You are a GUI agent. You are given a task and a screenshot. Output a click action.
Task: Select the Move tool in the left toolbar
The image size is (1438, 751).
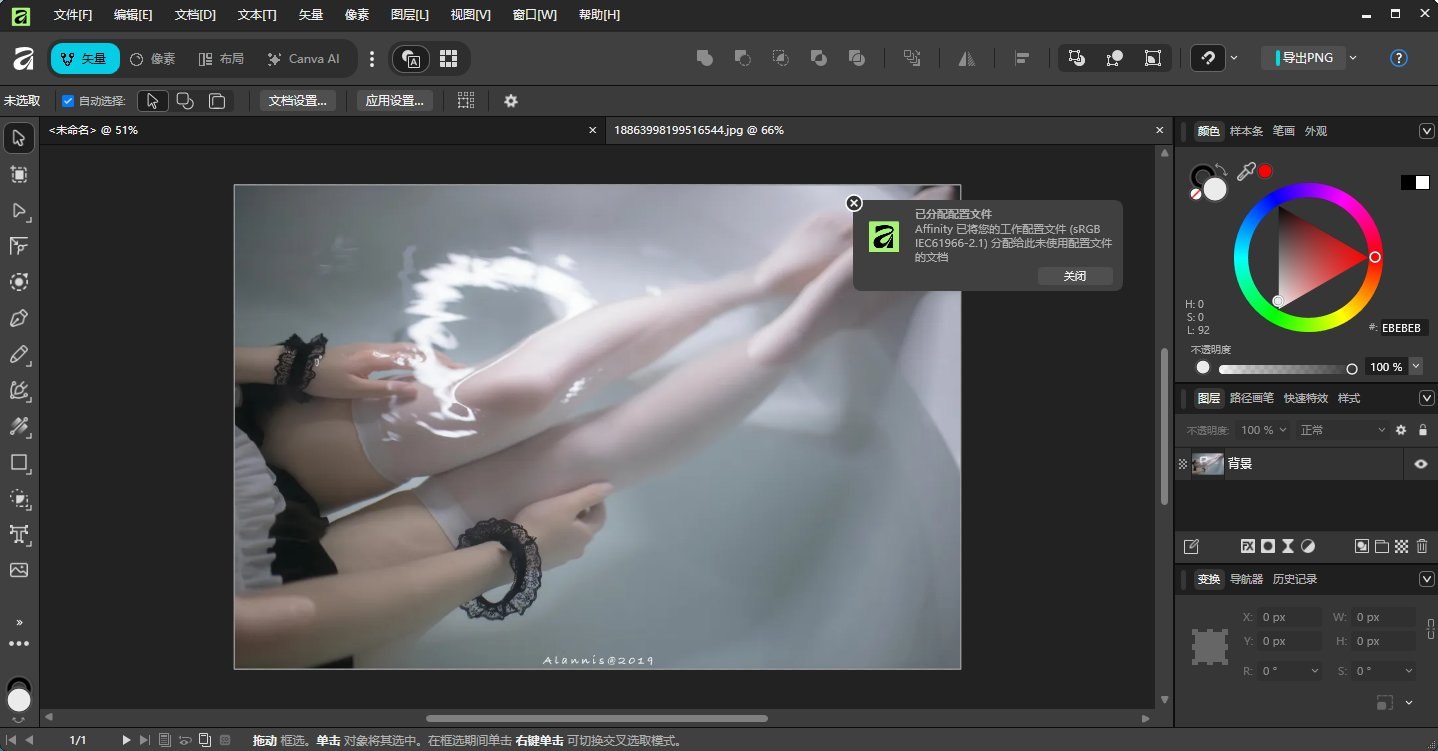pyautogui.click(x=19, y=138)
